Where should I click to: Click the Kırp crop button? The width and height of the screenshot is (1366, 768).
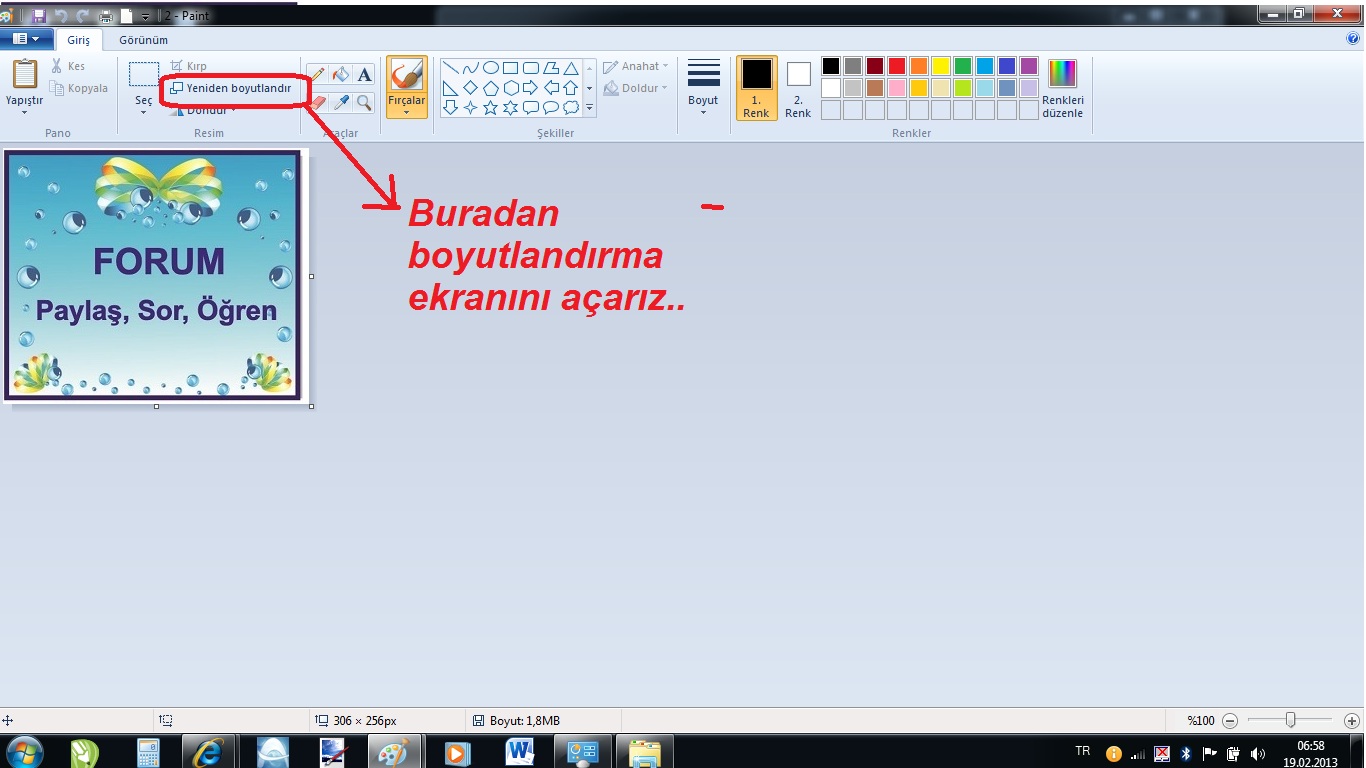click(x=188, y=66)
